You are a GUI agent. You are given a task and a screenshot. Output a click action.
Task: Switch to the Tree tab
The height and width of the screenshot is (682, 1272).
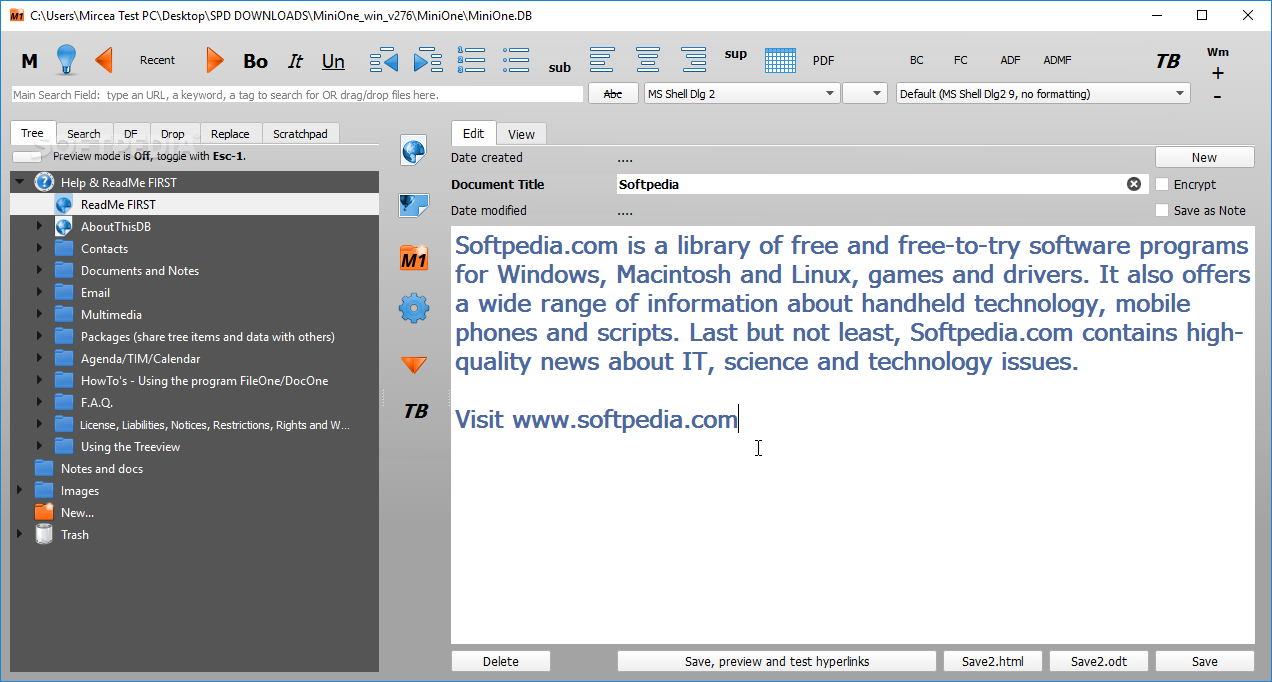33,133
